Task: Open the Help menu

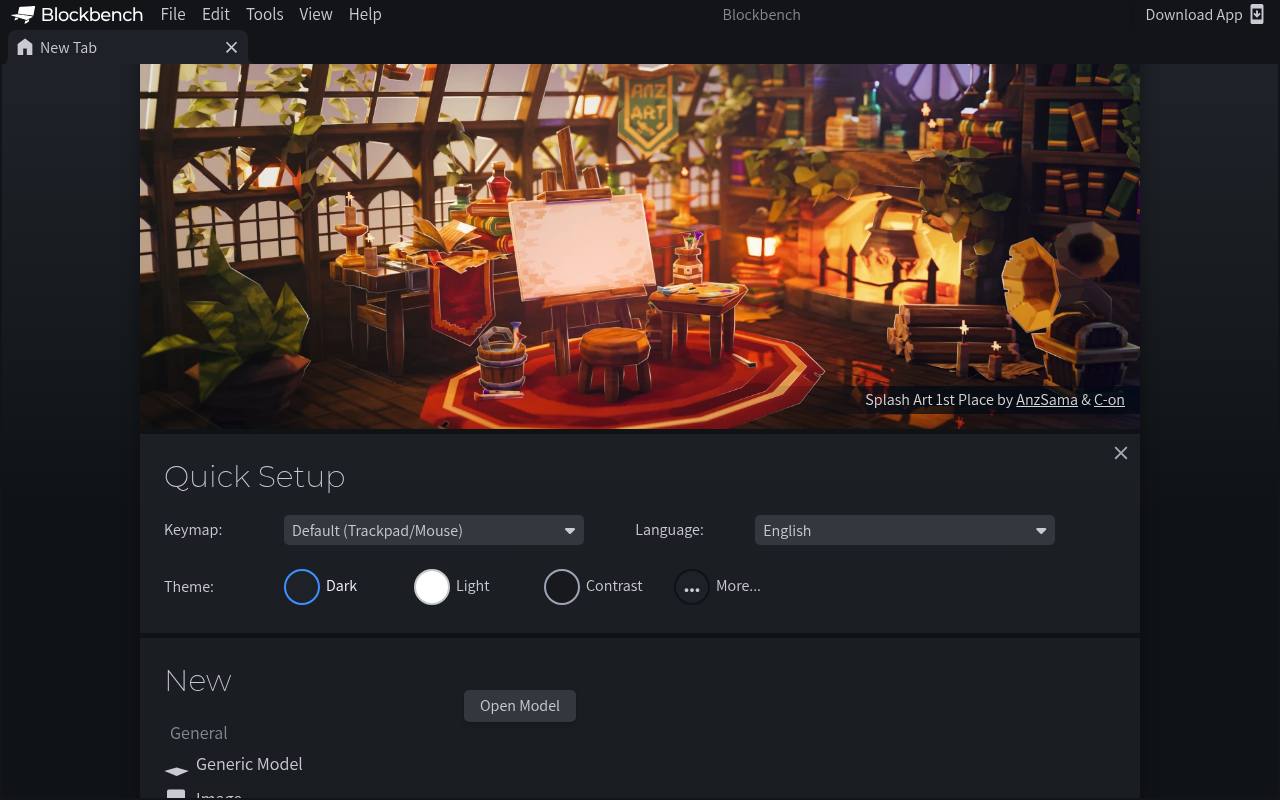Action: pos(365,14)
